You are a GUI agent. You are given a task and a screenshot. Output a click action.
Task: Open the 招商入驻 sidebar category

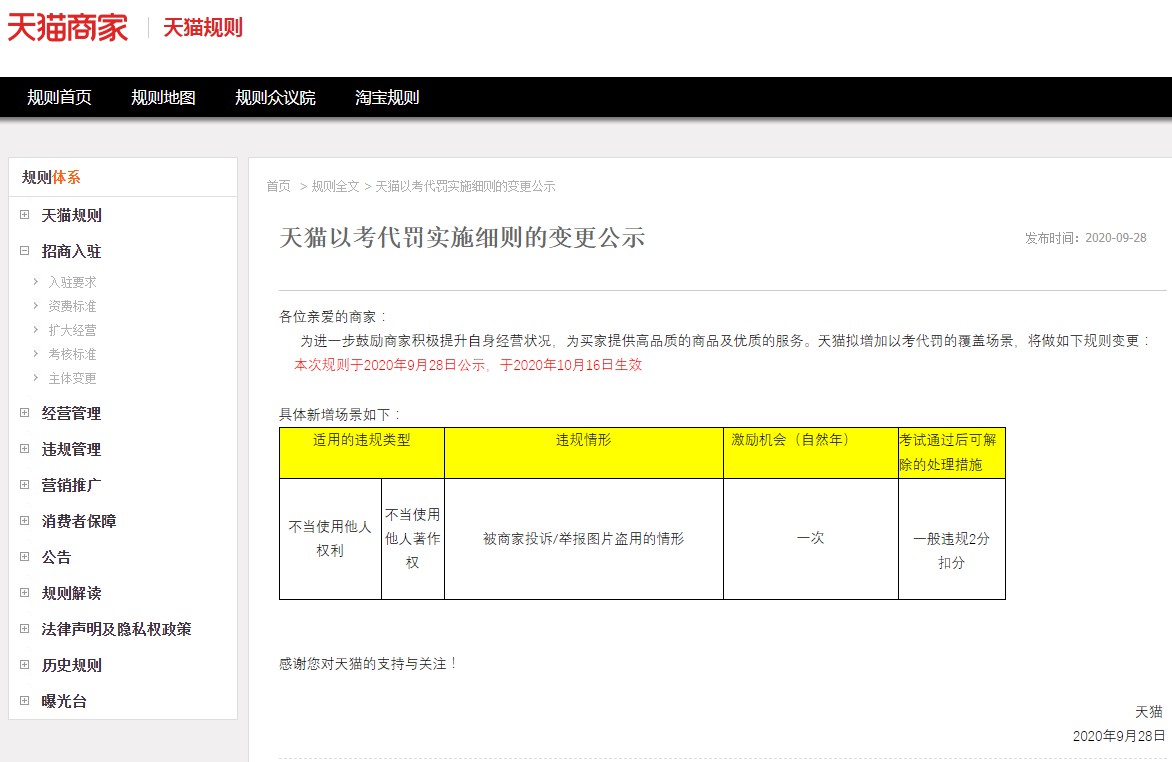[x=72, y=251]
